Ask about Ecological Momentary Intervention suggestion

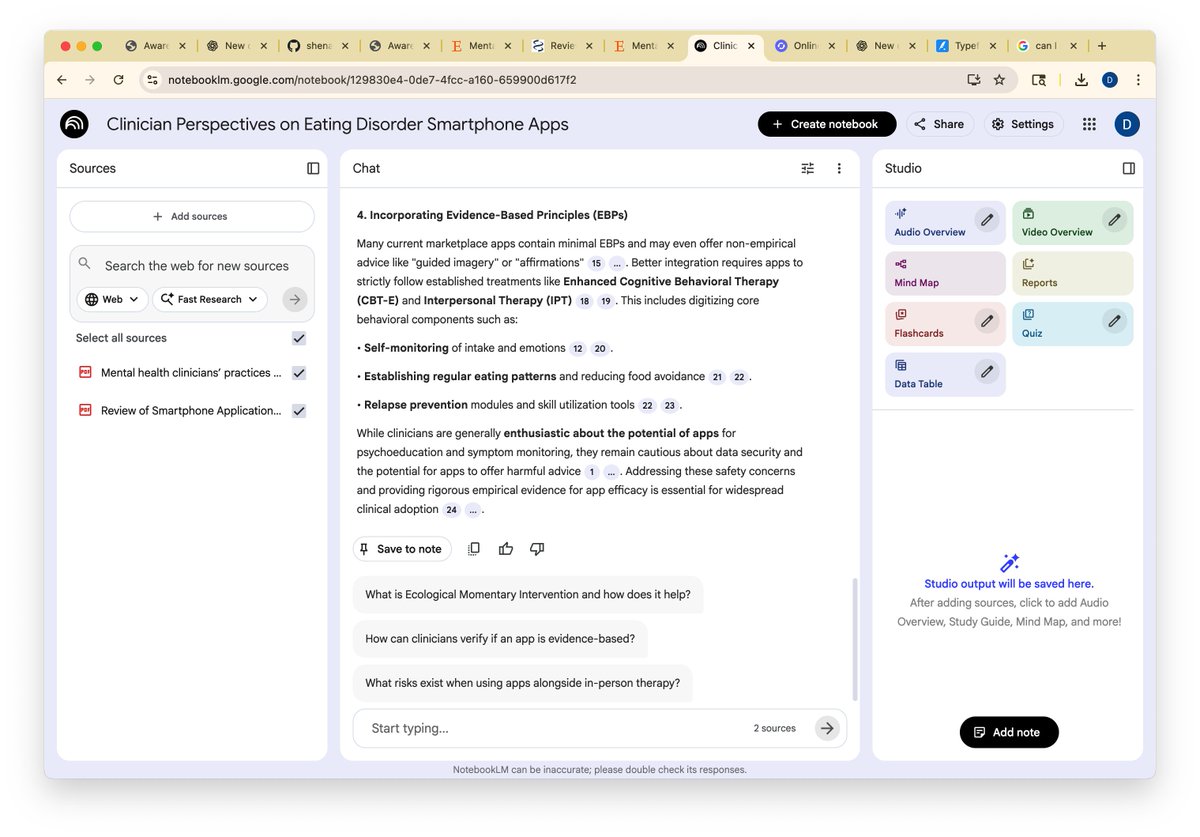point(528,594)
